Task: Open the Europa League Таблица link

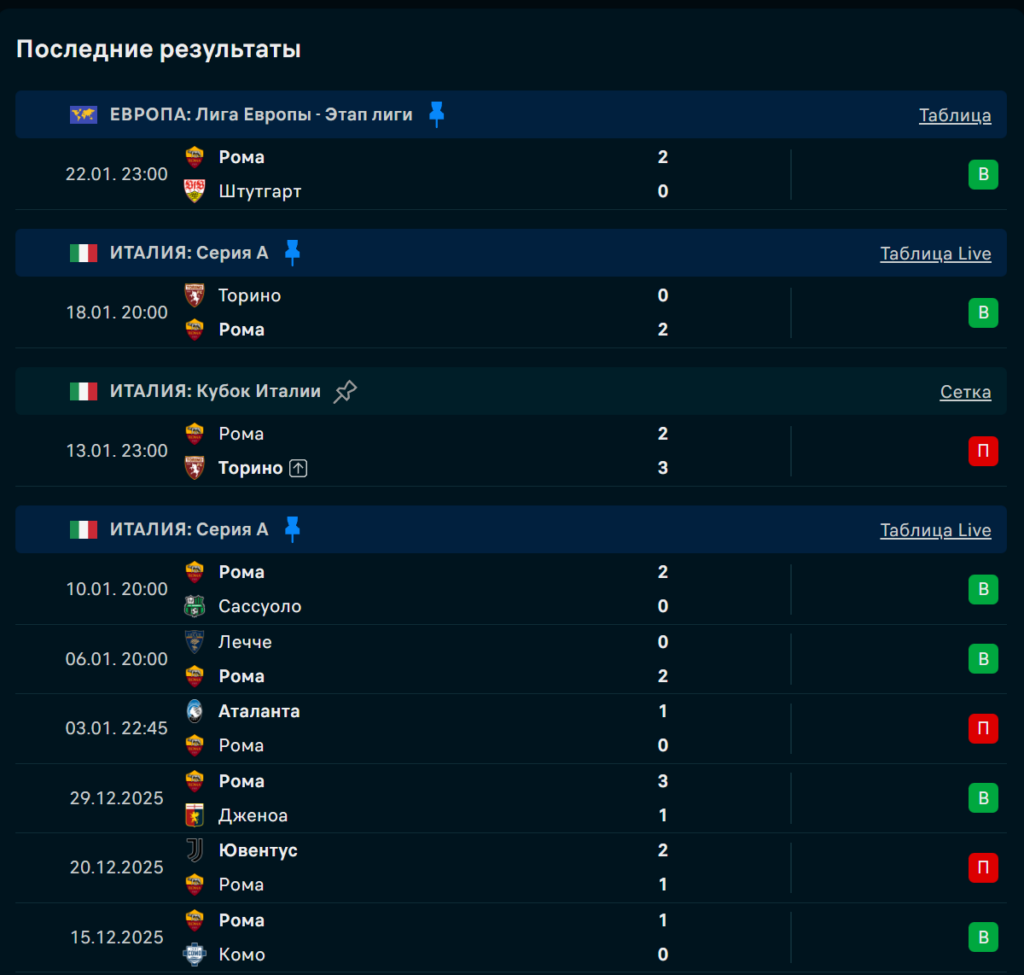Action: [955, 115]
